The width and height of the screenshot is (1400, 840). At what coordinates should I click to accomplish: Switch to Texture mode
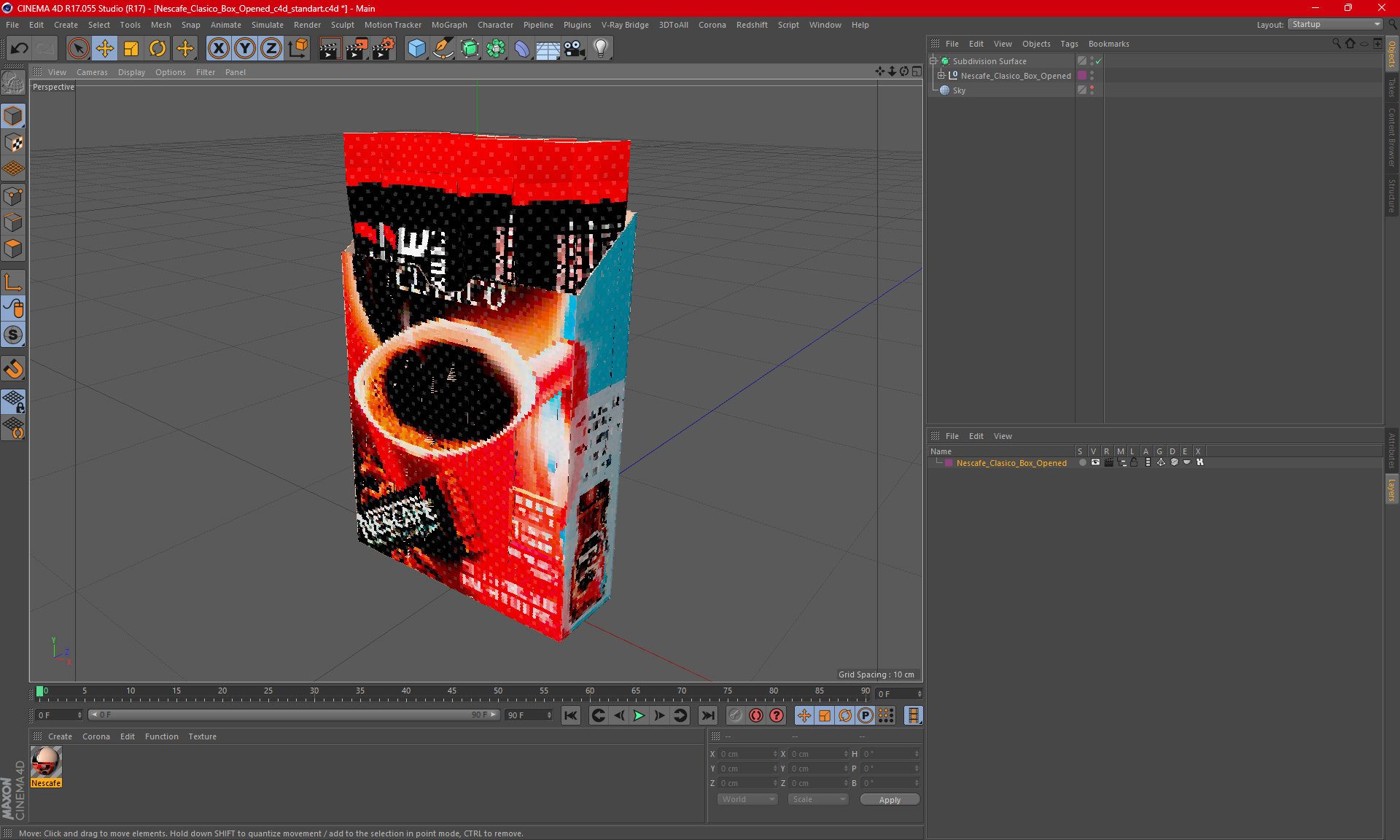pos(13,143)
